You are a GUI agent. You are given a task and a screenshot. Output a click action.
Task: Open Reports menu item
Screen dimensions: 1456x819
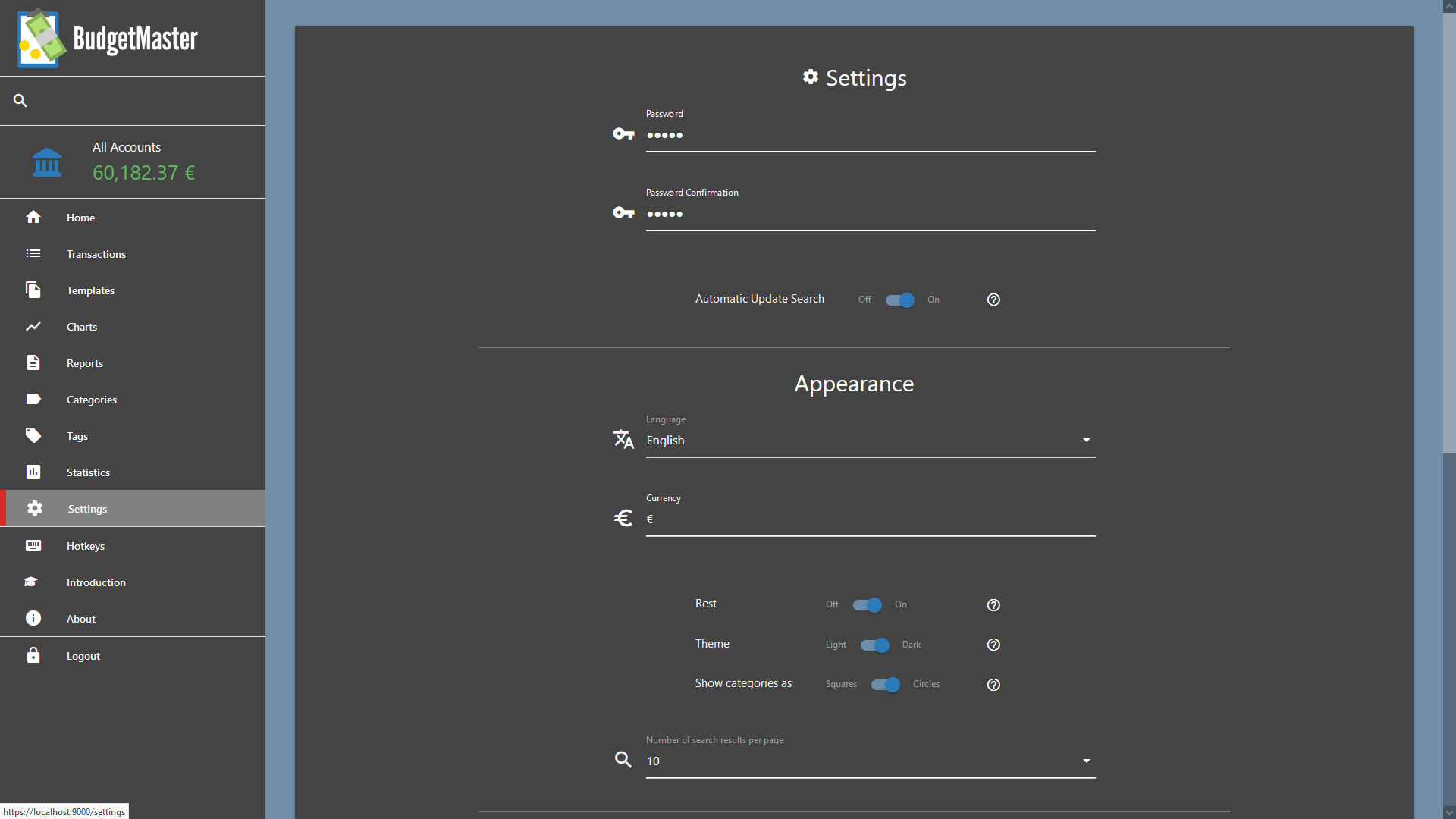(133, 363)
